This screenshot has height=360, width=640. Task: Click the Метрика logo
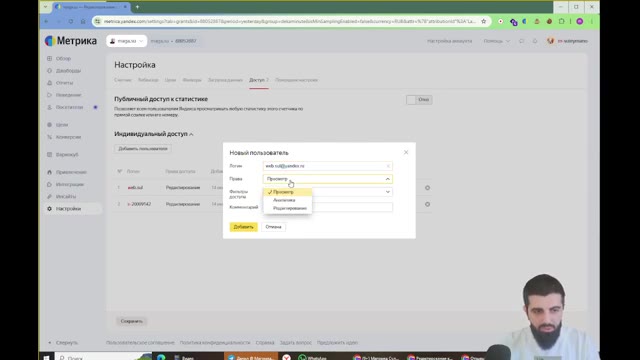click(x=71, y=41)
